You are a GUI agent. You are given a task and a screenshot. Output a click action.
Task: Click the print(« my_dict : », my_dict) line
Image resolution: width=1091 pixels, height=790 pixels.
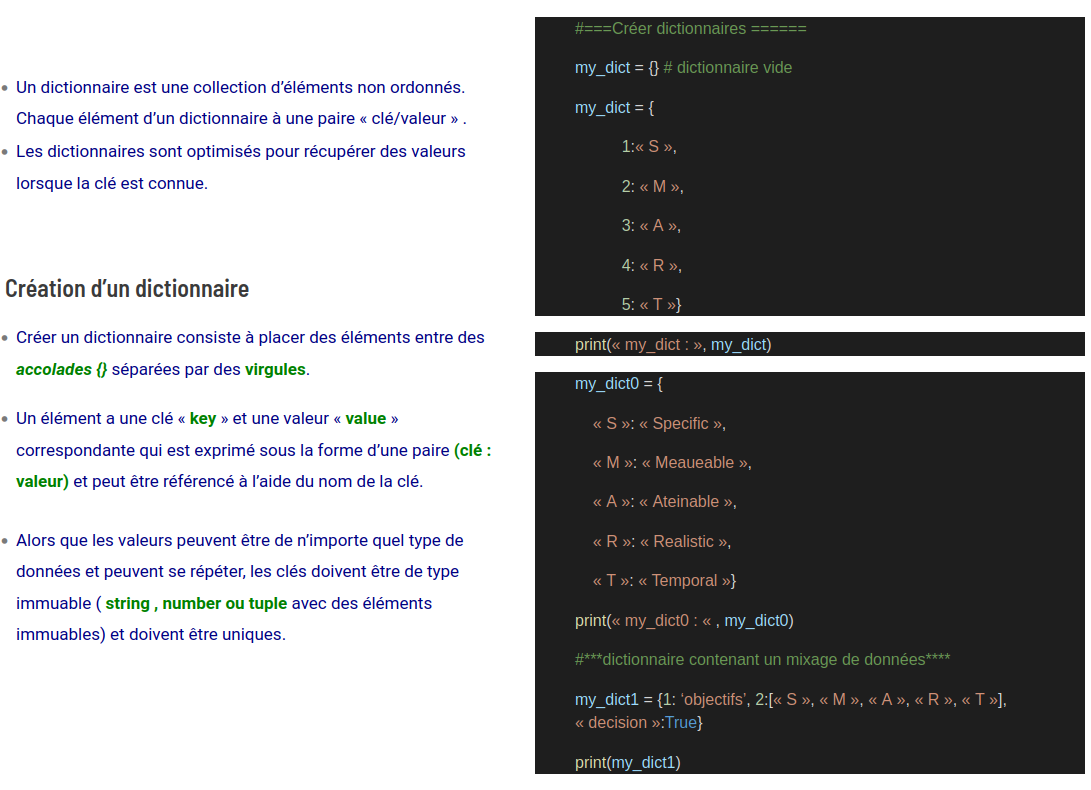pyautogui.click(x=673, y=344)
